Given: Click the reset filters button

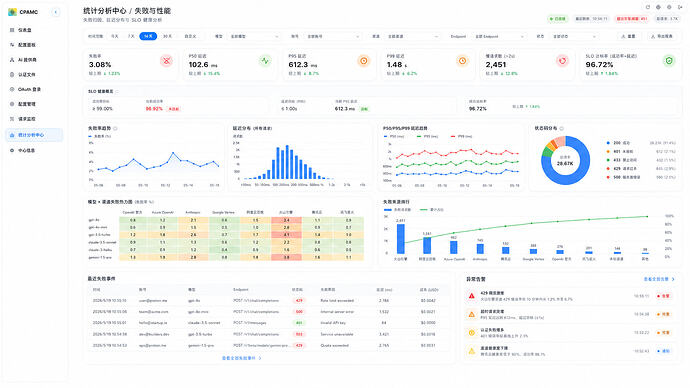Looking at the screenshot, I should coord(628,37).
